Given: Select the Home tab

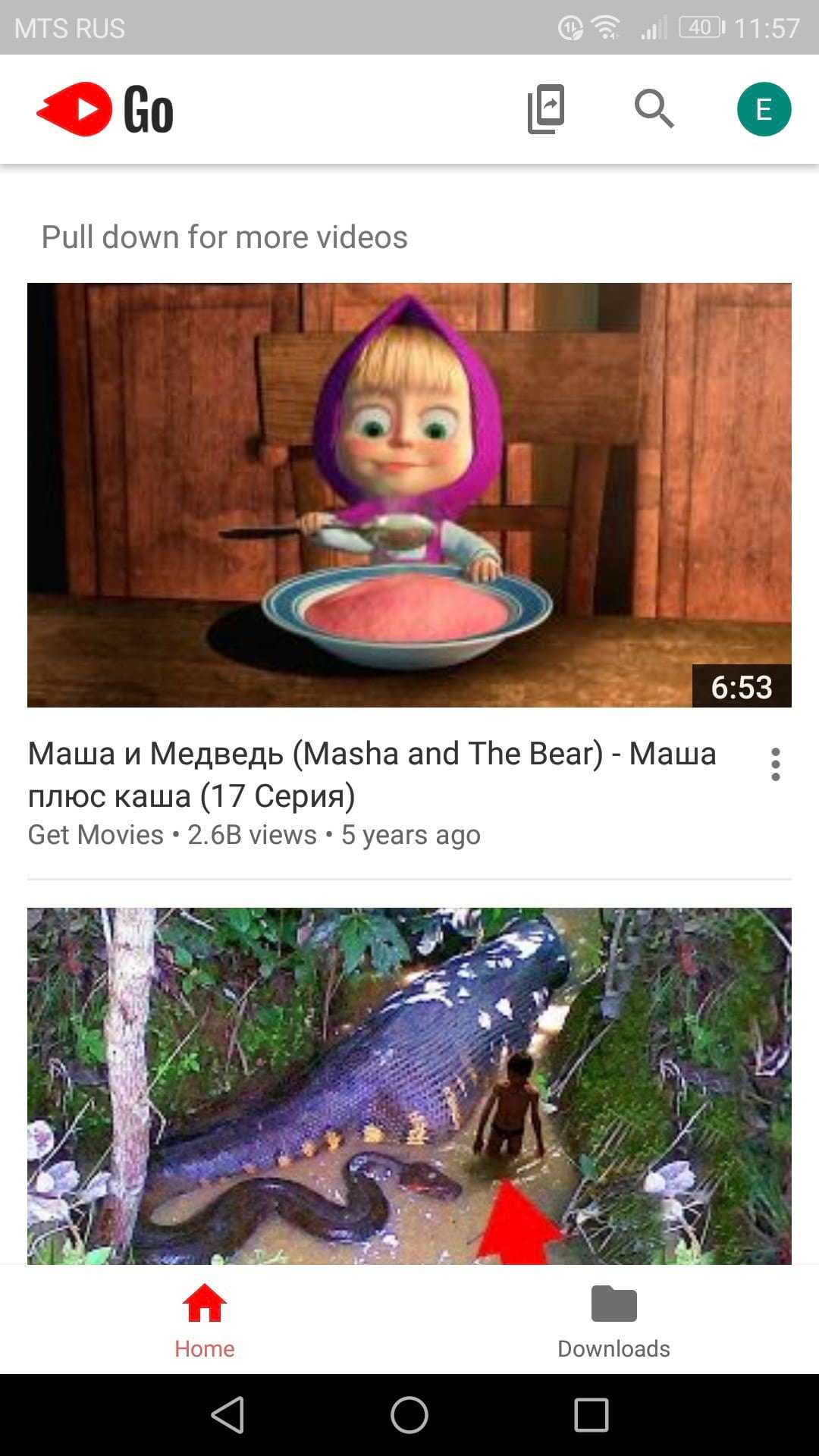Looking at the screenshot, I should click(x=205, y=1320).
